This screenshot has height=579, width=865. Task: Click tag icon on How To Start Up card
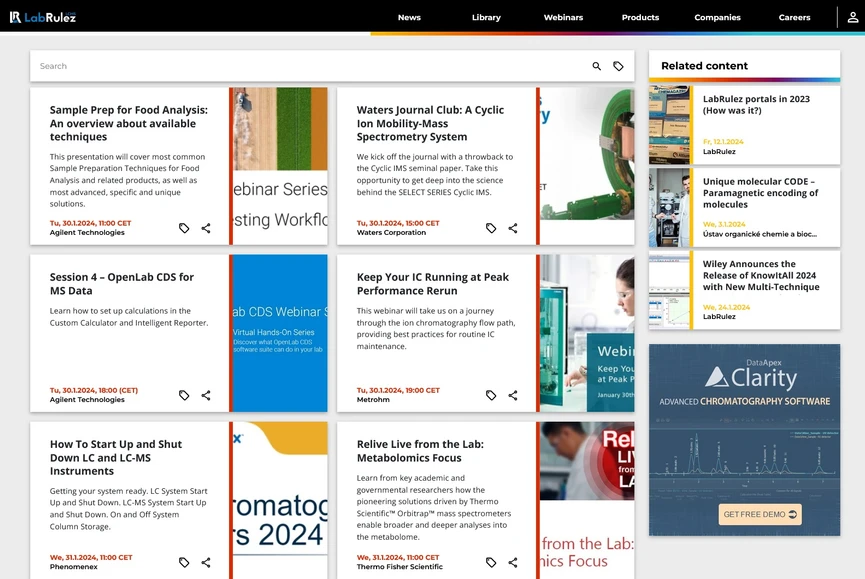[x=184, y=562]
